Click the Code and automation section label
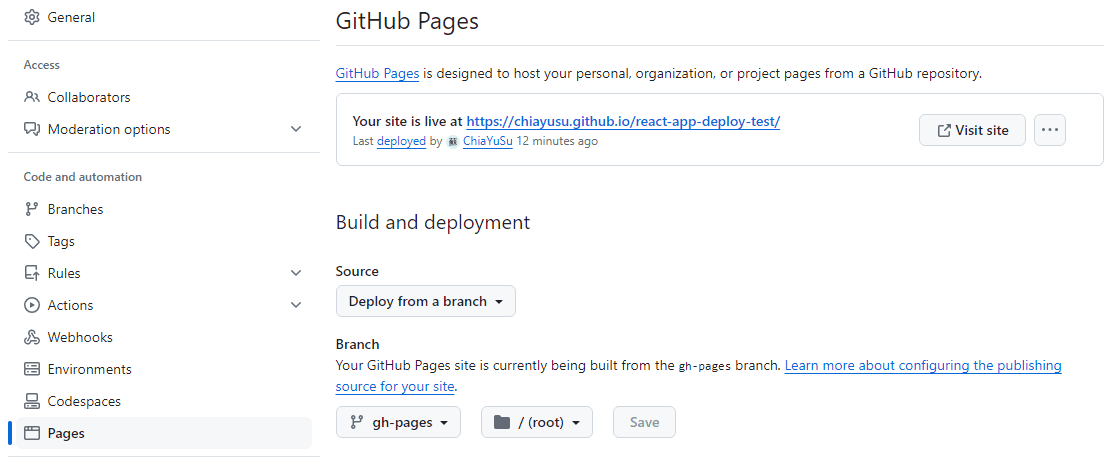 [83, 177]
